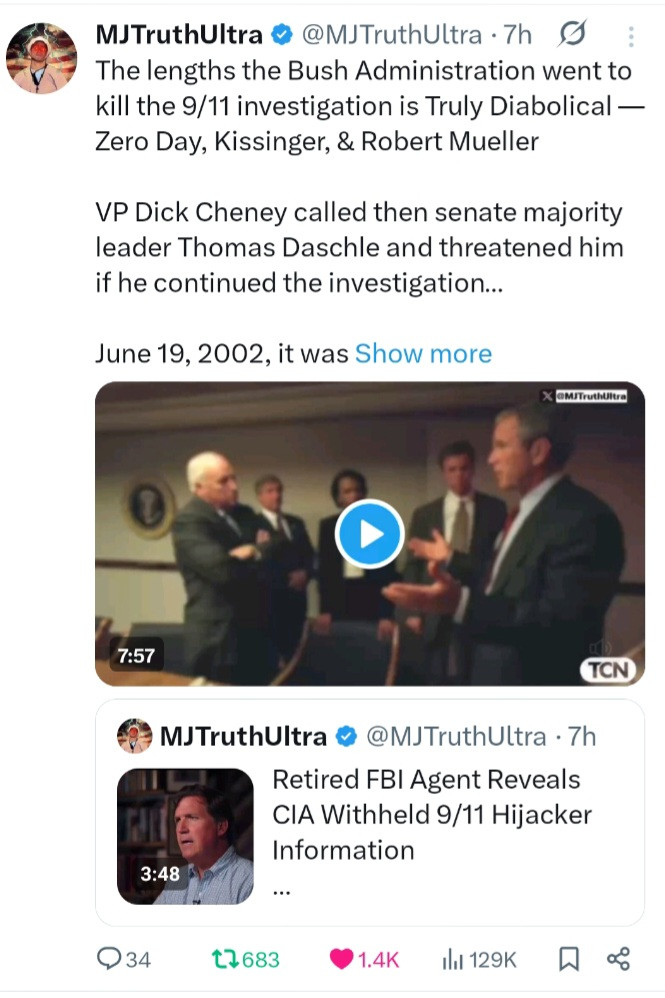
Task: View tweet analytics bar-chart icon
Action: pyautogui.click(x=451, y=959)
